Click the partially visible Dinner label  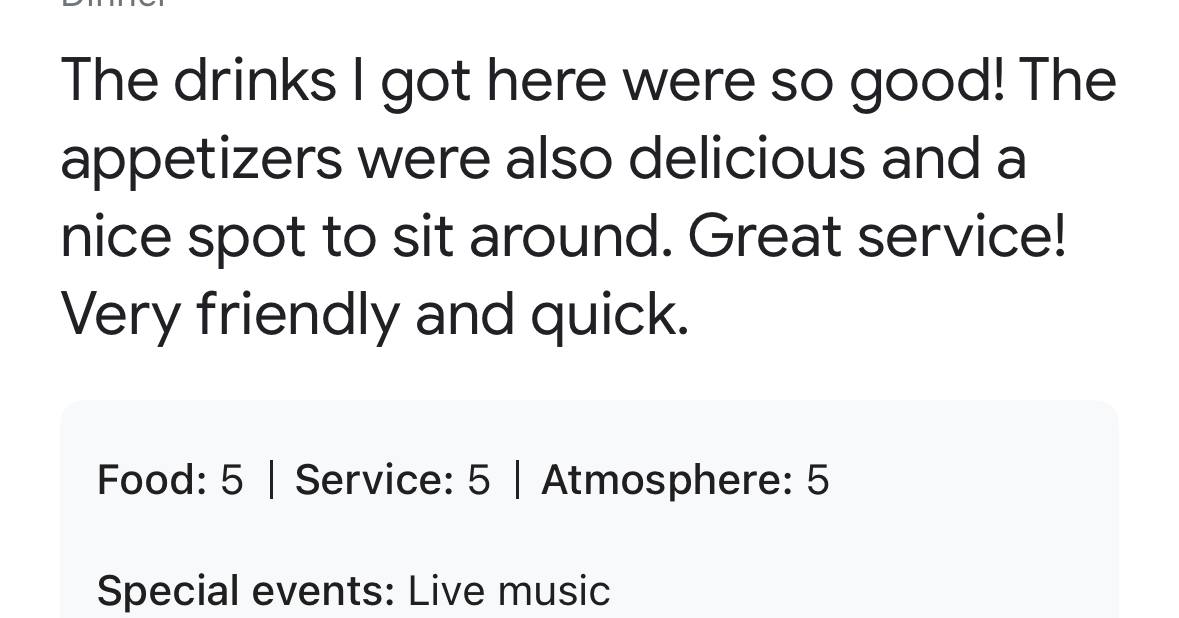pyautogui.click(x=113, y=3)
